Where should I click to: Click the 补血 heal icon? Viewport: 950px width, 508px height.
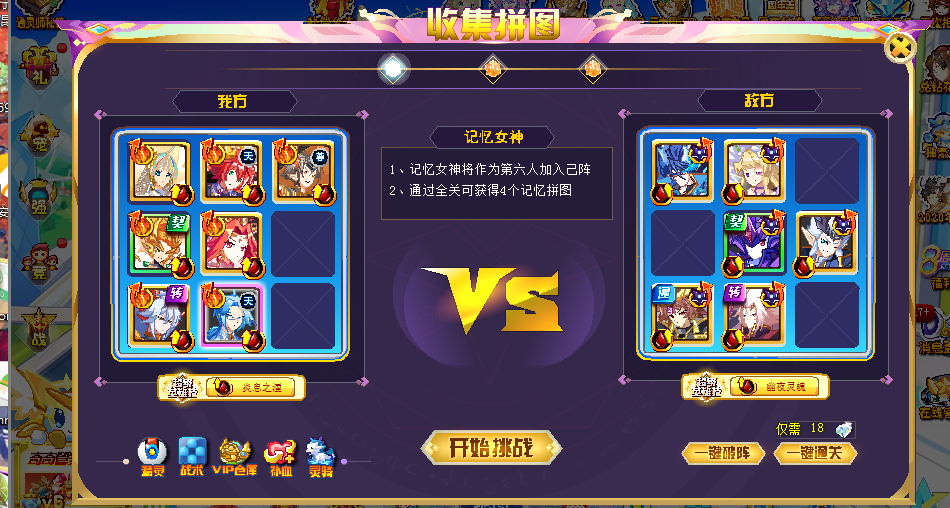(280, 458)
